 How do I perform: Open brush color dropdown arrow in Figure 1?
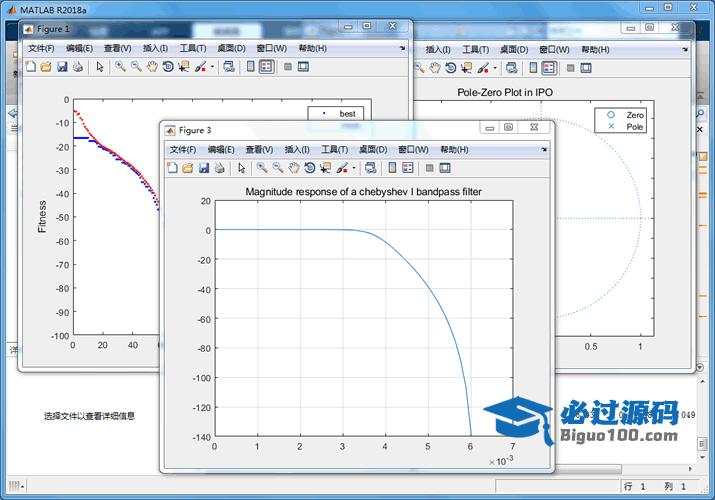coord(212,67)
